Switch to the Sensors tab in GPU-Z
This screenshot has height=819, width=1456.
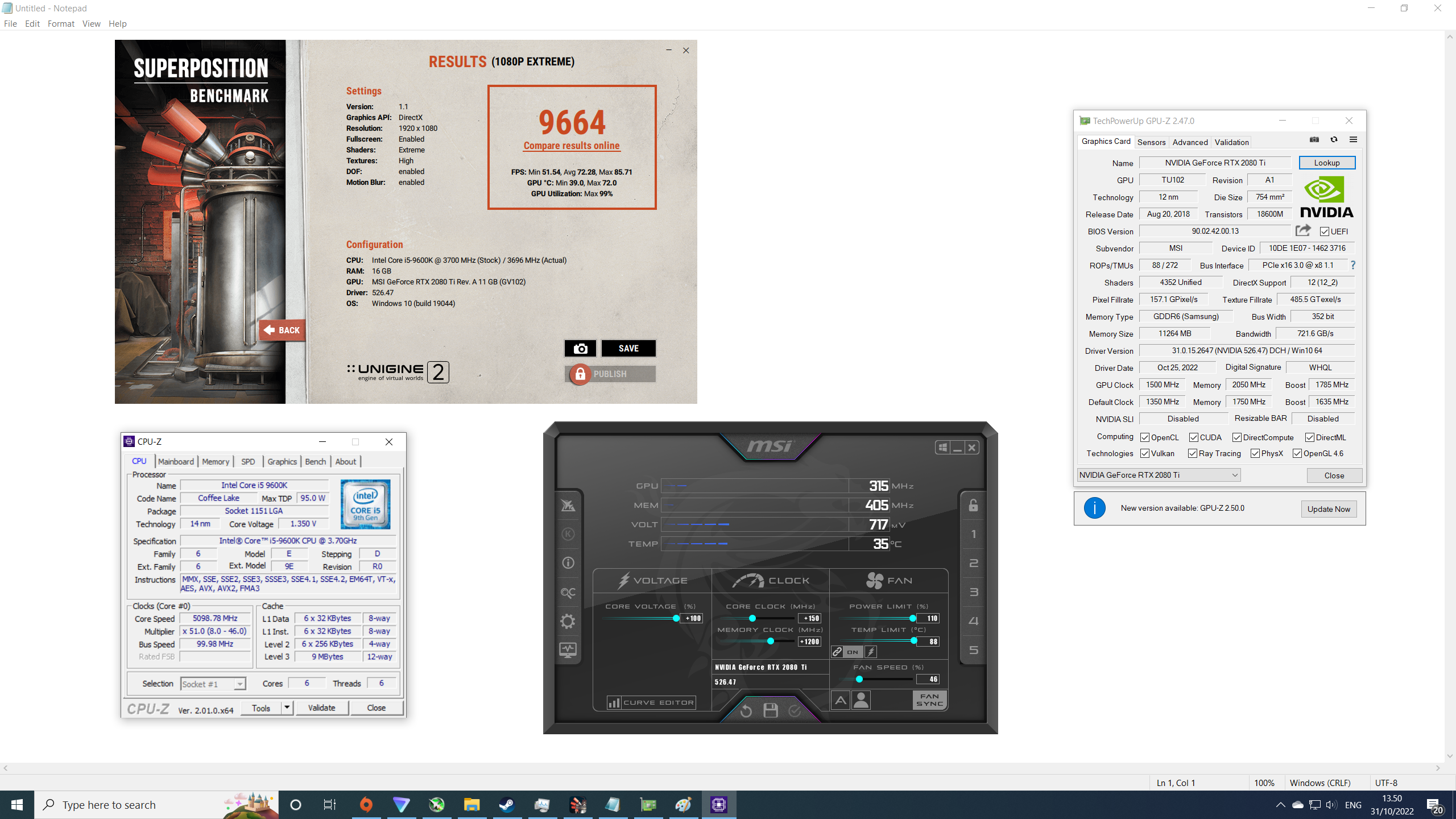(x=1151, y=142)
